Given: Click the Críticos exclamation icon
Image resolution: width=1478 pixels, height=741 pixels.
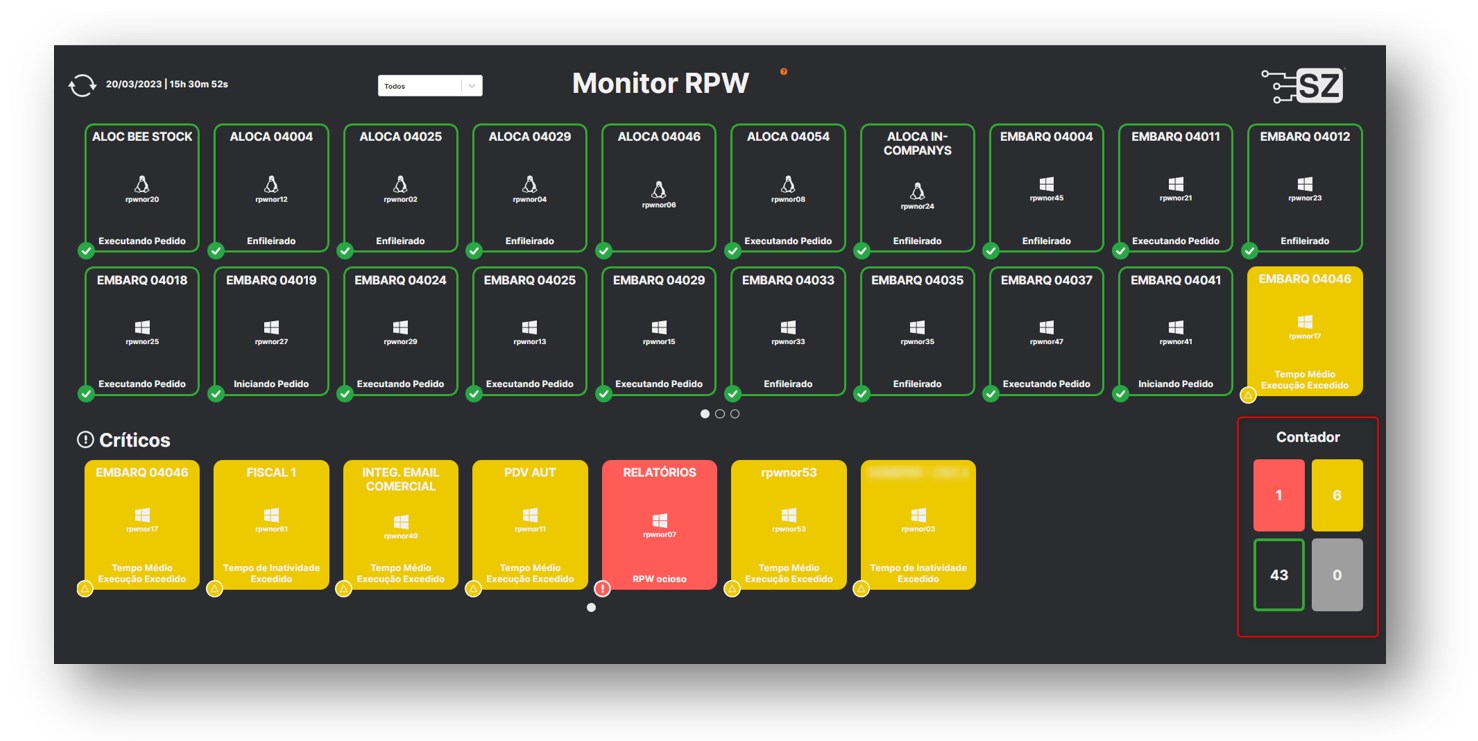Looking at the screenshot, I should (x=85, y=440).
